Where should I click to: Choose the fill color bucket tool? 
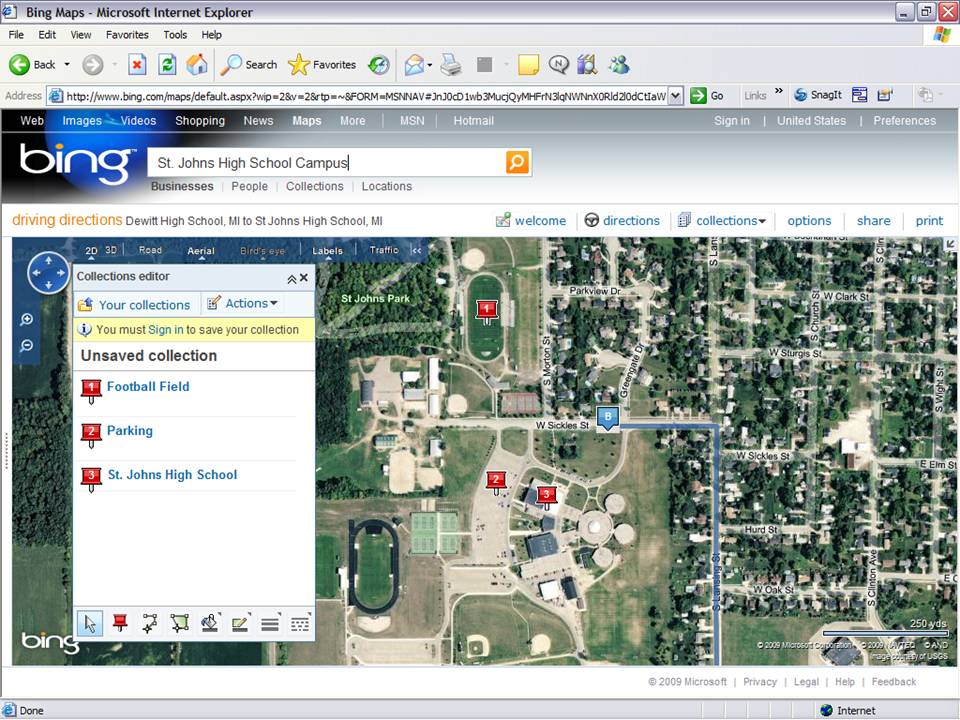(x=210, y=624)
